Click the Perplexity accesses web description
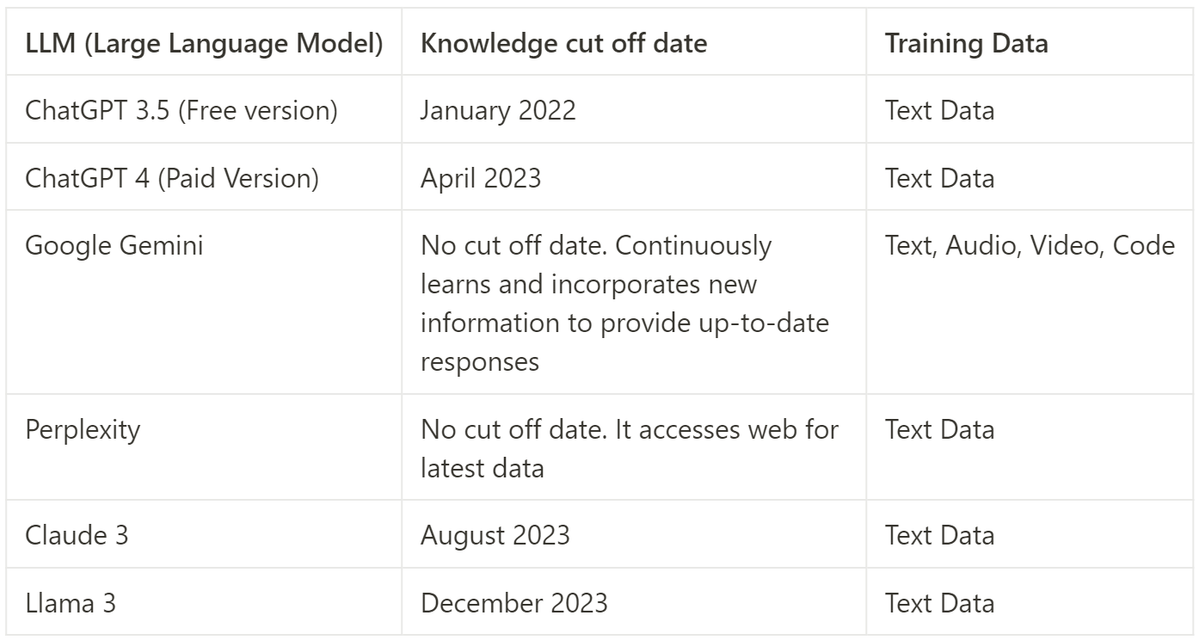Screen dimensions: 1200x640 click(629, 448)
